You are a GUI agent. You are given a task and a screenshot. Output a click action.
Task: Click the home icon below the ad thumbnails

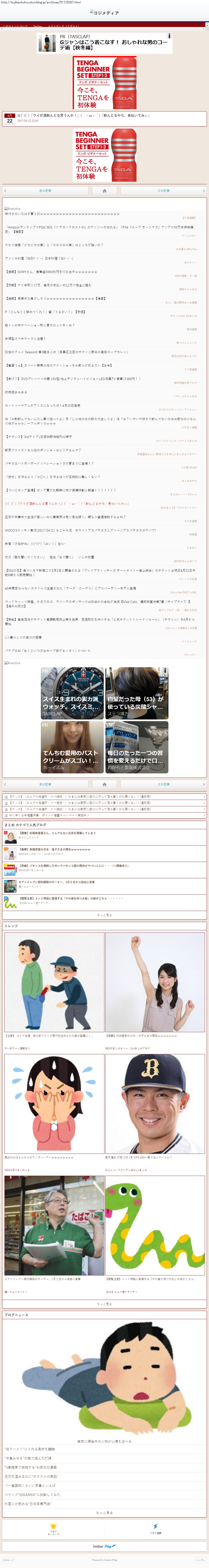pyautogui.click(x=104, y=784)
